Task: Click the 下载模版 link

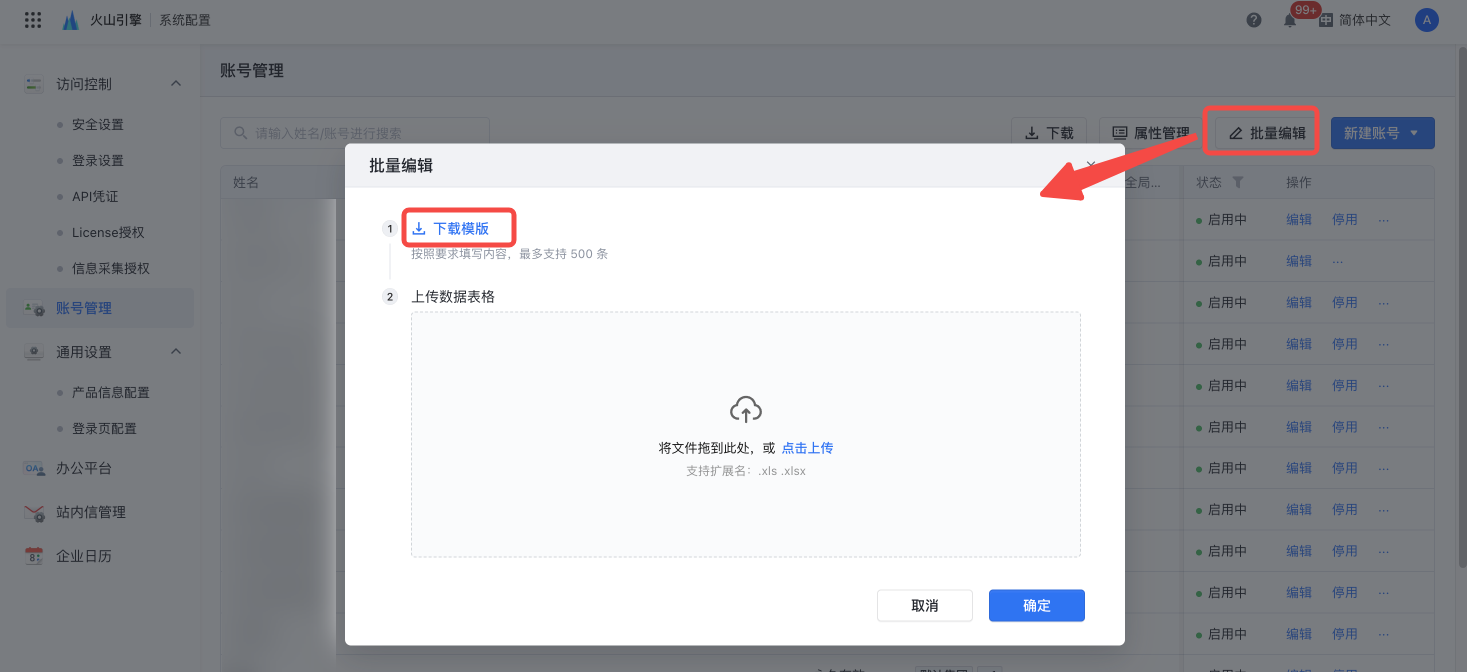Action: (x=451, y=229)
